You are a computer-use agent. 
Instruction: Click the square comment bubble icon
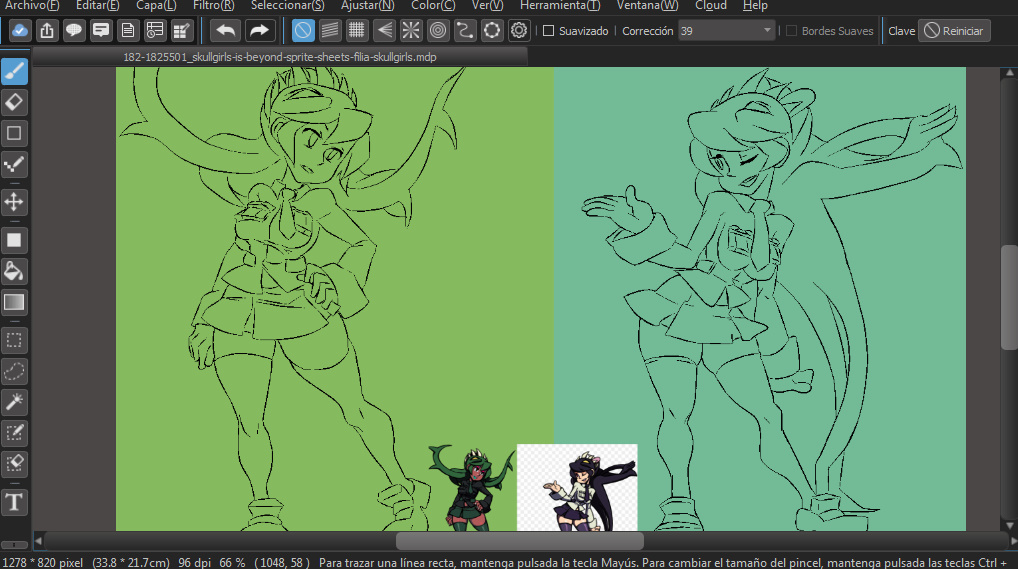click(x=101, y=31)
